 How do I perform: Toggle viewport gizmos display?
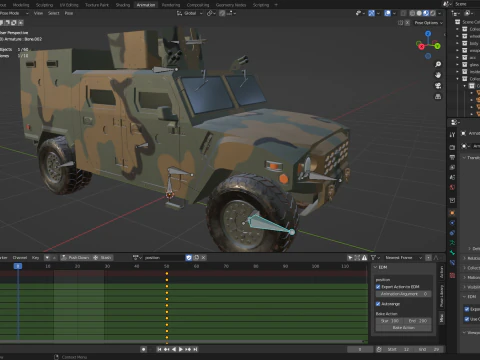(x=372, y=13)
